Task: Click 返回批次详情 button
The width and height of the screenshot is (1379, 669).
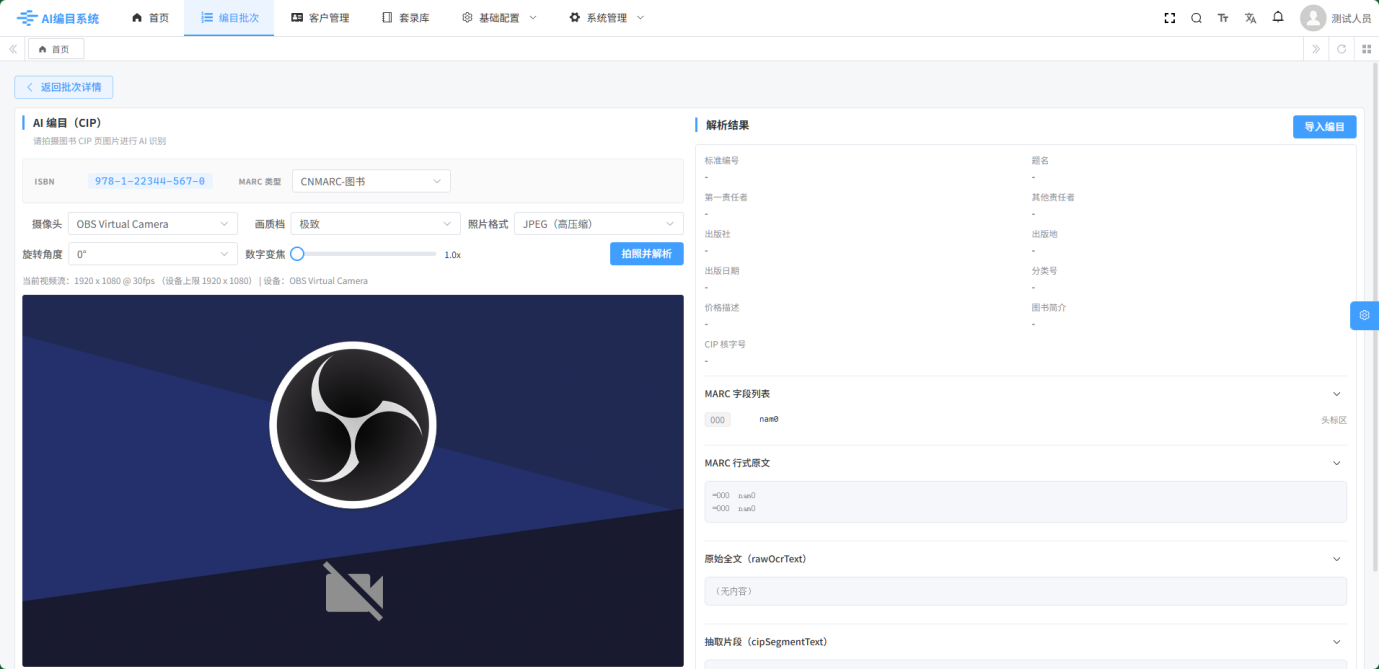Action: click(64, 87)
